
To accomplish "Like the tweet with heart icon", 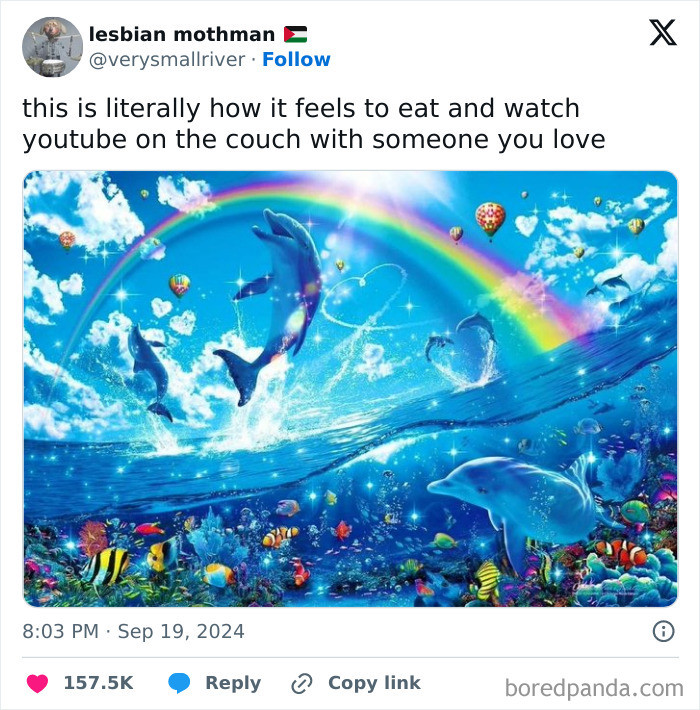I will point(38,683).
